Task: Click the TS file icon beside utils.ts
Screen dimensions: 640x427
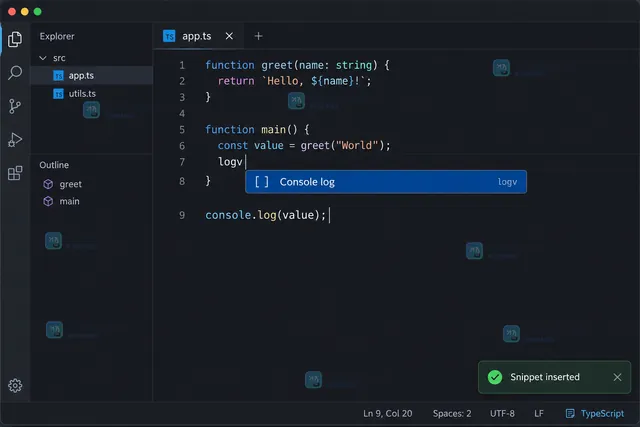Action: 58,94
